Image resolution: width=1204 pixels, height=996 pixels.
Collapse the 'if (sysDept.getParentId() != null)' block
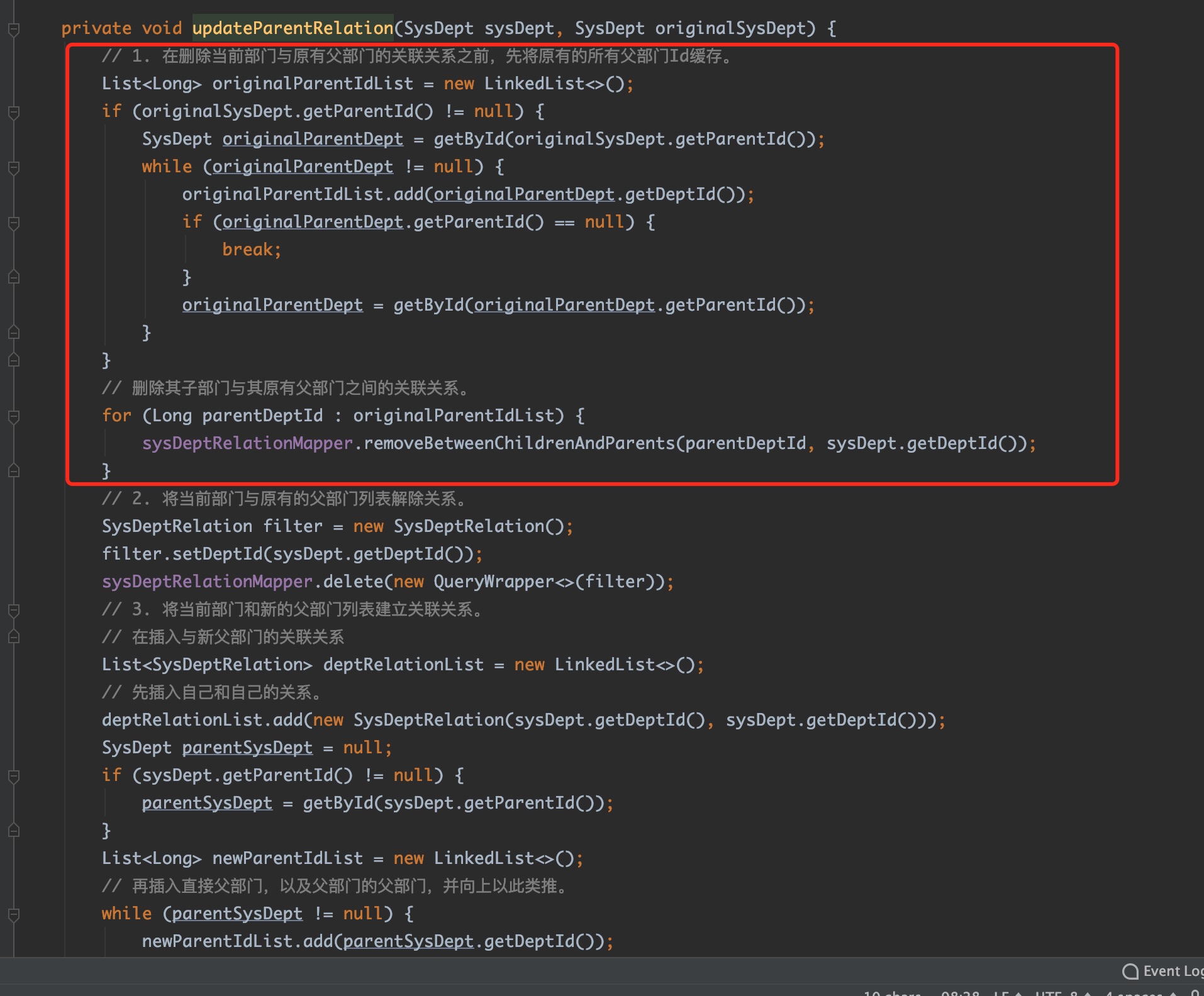click(14, 776)
